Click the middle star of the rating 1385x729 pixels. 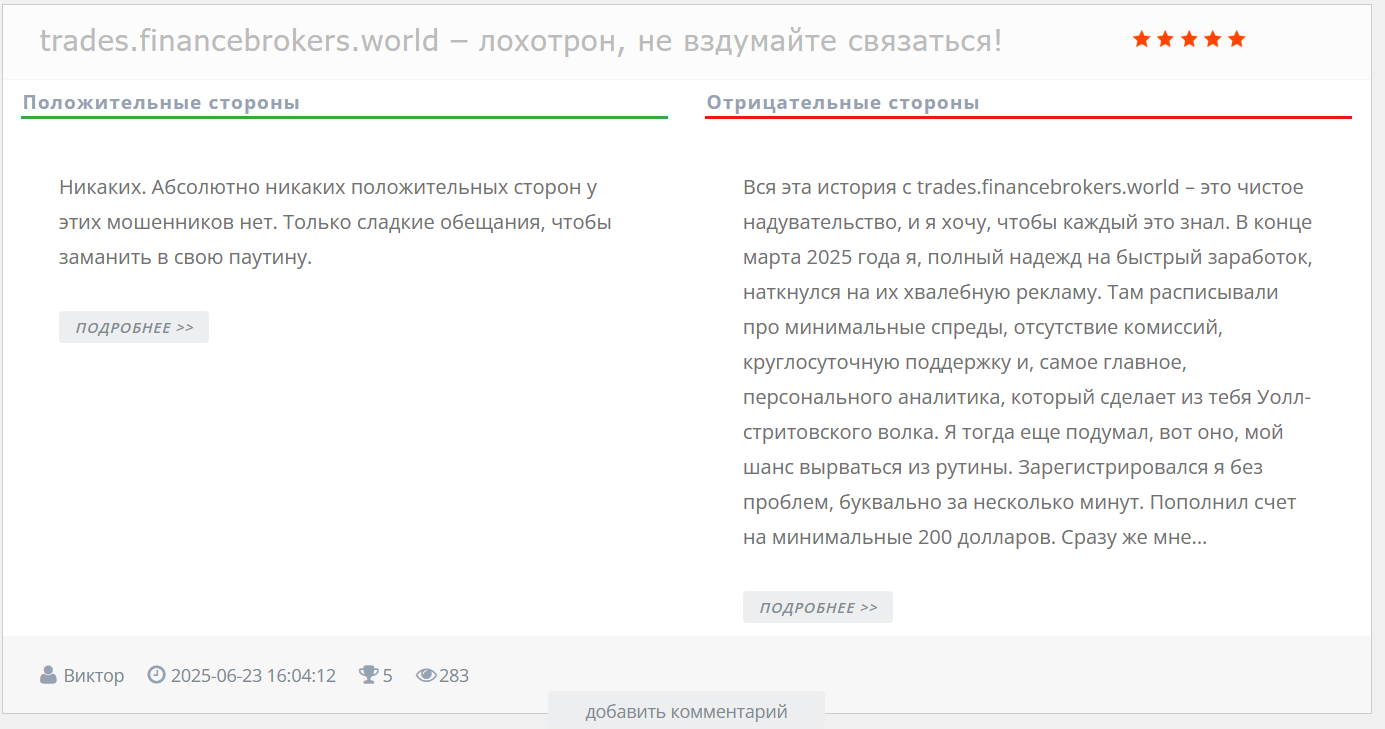click(1190, 39)
